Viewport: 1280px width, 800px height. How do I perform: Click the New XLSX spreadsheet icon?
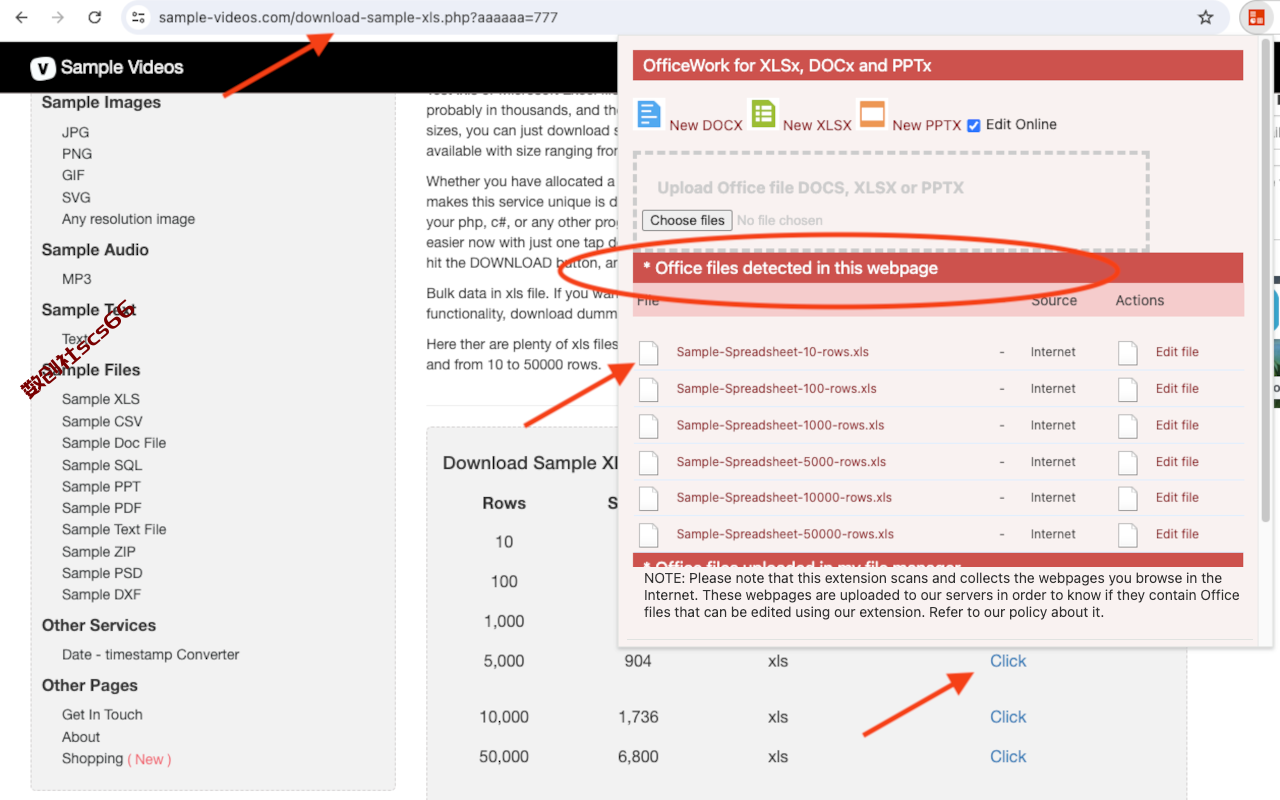click(x=763, y=114)
